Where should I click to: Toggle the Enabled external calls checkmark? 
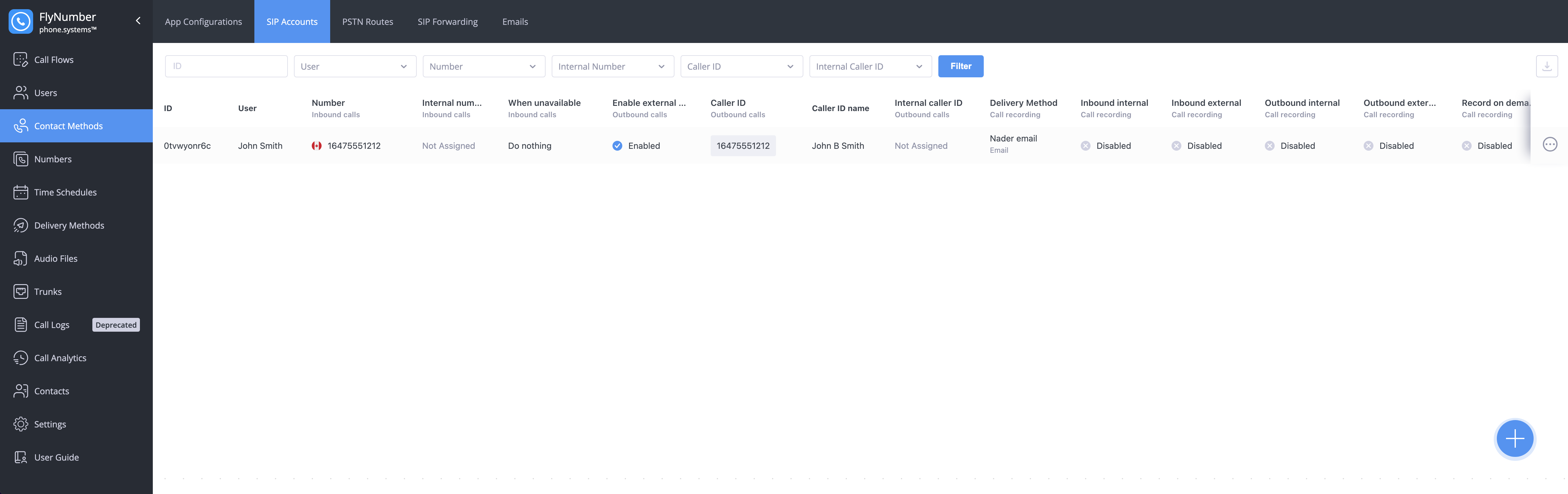[617, 146]
